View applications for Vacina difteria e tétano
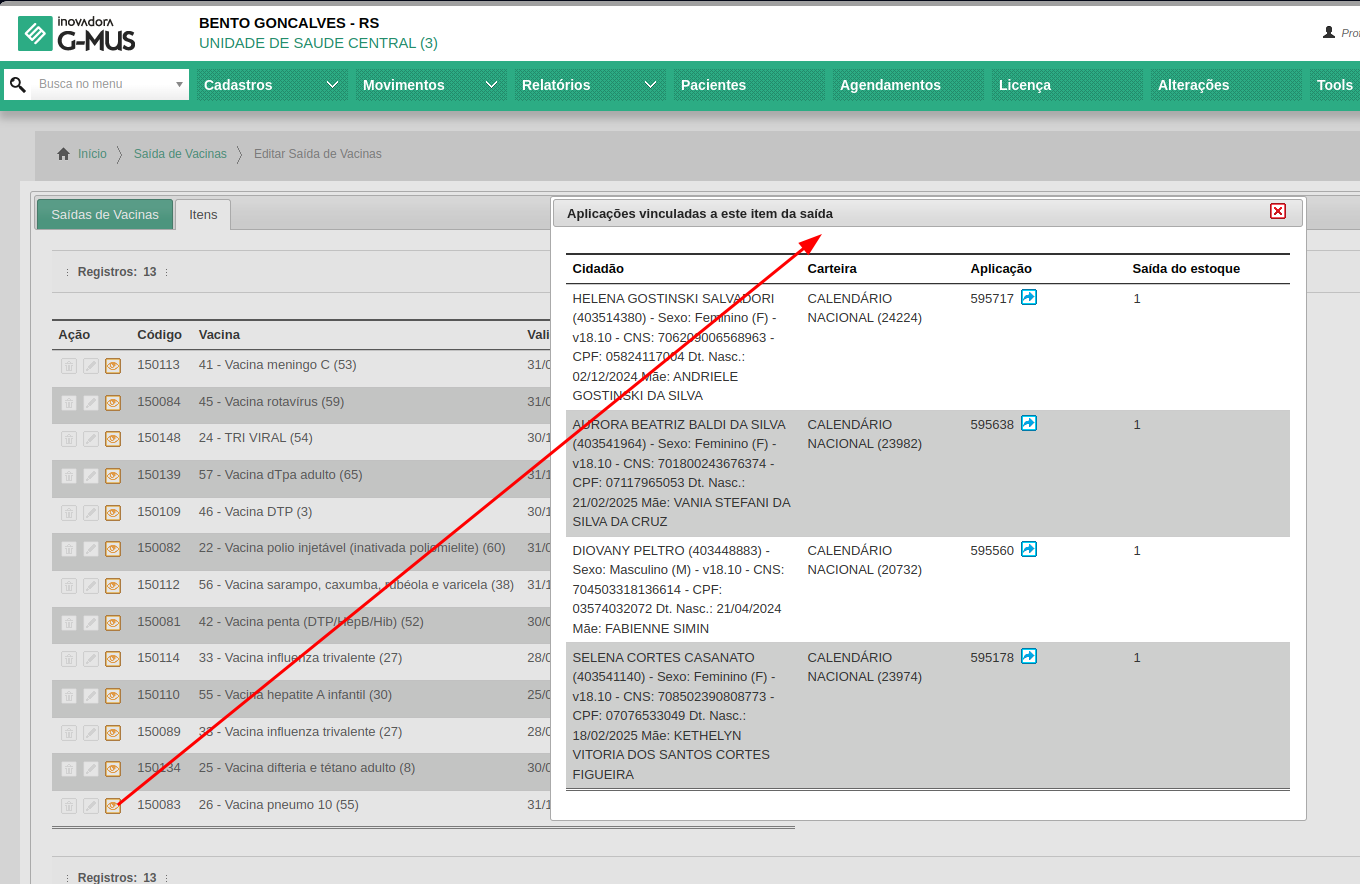 (113, 769)
